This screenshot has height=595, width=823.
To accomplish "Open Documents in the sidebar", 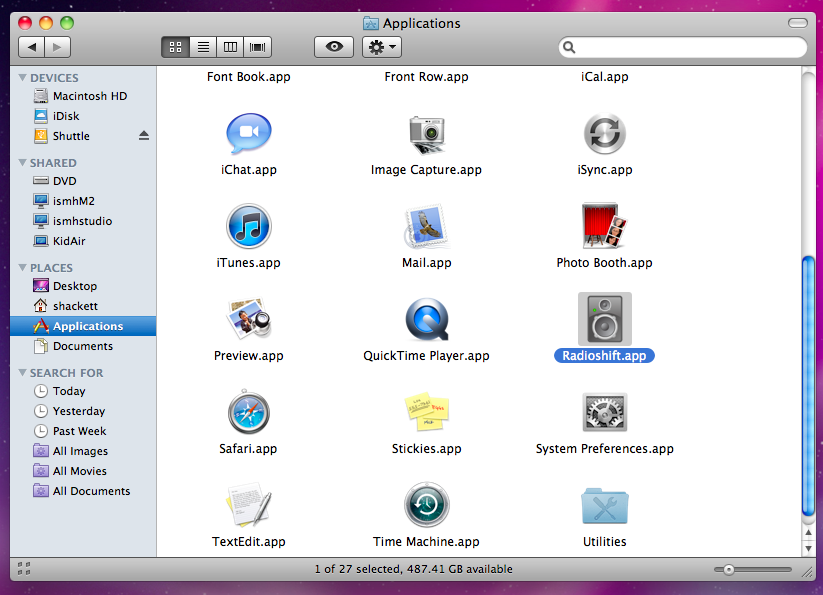I will (x=83, y=346).
